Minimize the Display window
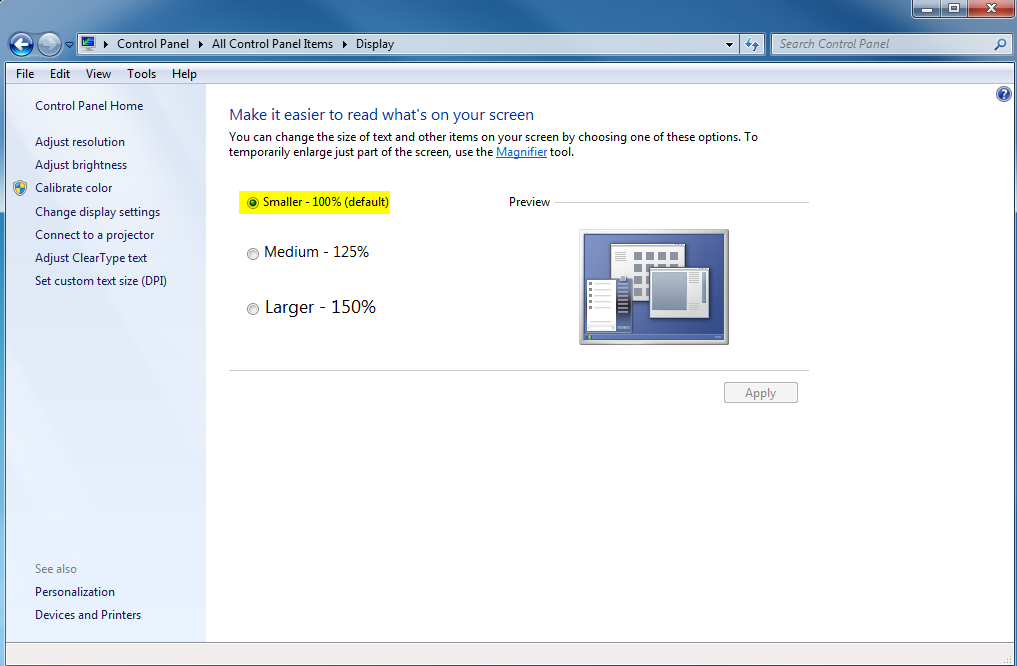Viewport: 1017px width, 666px height. pos(927,8)
